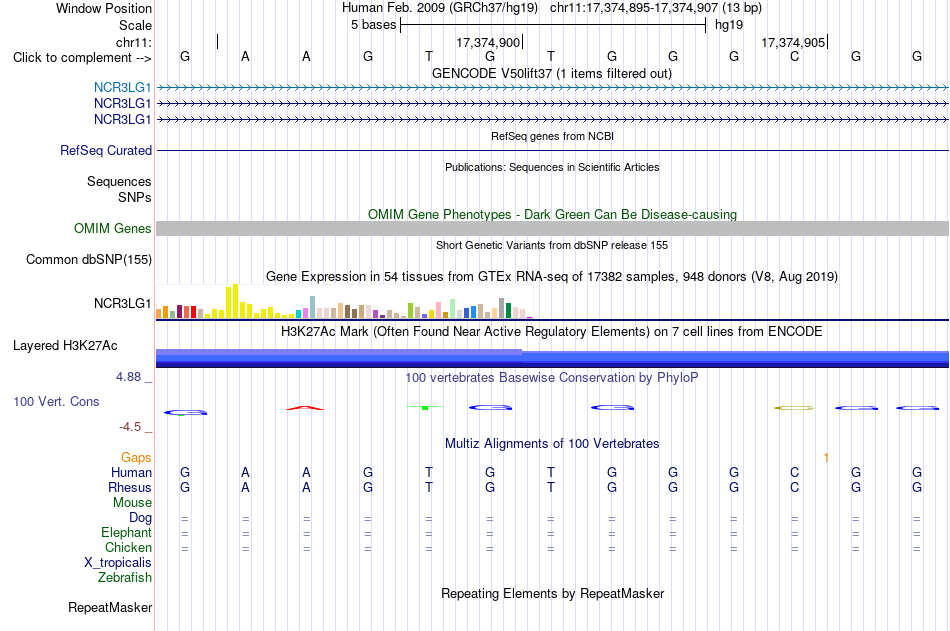Open the Common dbSNP(155) track label

tap(88, 259)
